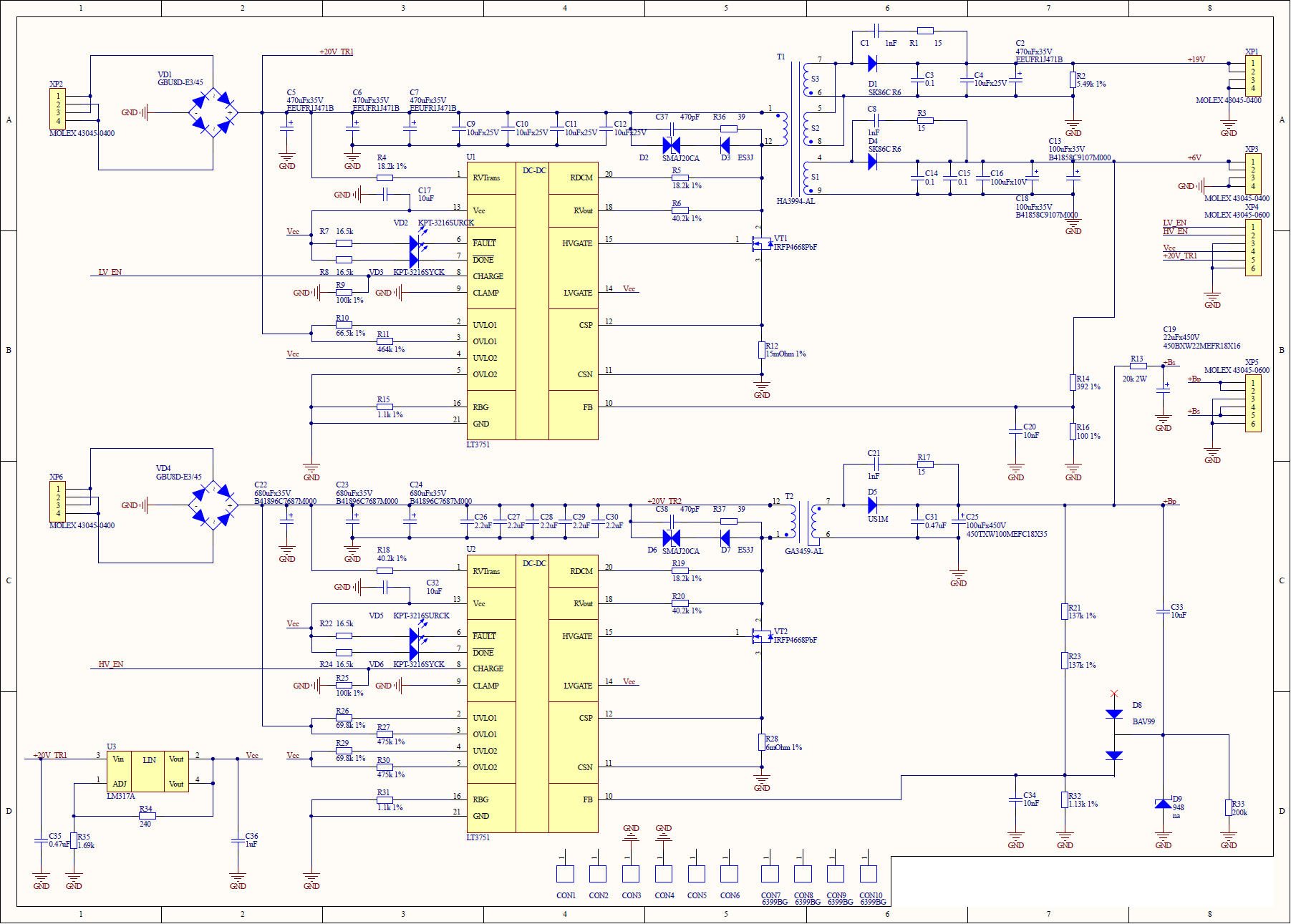Viewport: 1291px width, 924px height.
Task: Click the LM317A designator text
Action: [121, 796]
